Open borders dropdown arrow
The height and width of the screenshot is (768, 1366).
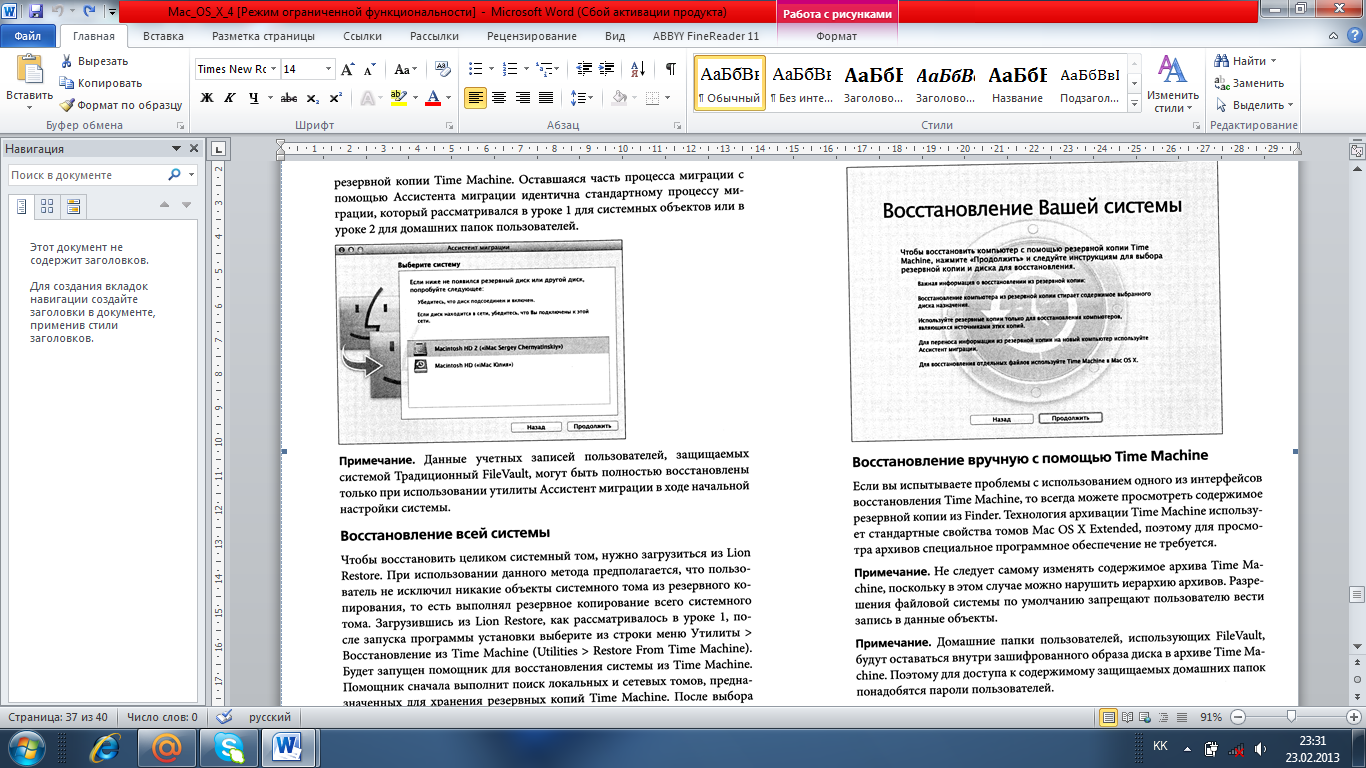[x=669, y=98]
